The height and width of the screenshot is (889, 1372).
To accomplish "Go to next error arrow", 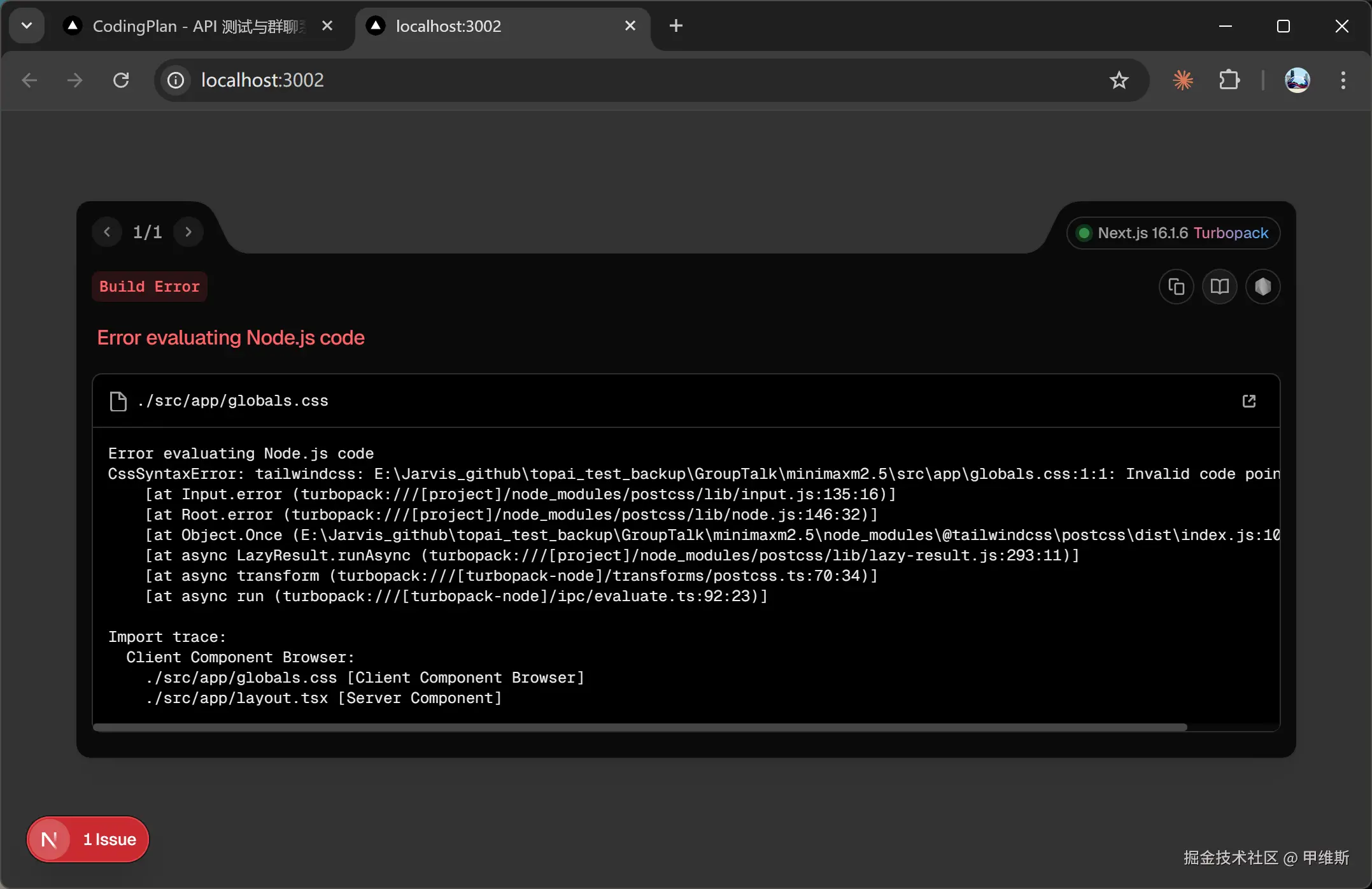I will pos(188,232).
